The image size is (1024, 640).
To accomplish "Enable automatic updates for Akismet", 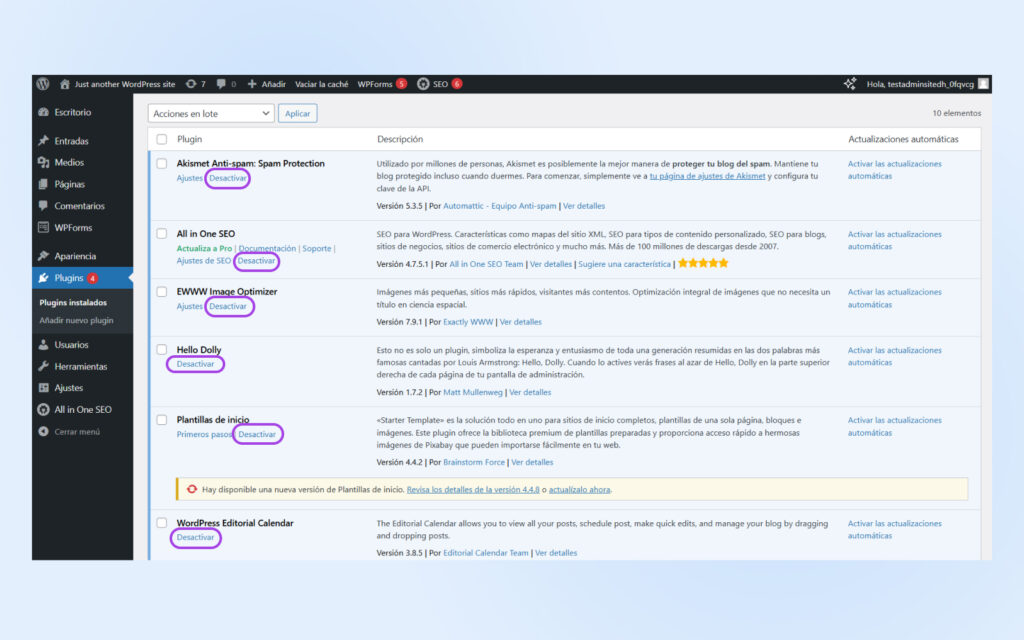I will tap(895, 170).
